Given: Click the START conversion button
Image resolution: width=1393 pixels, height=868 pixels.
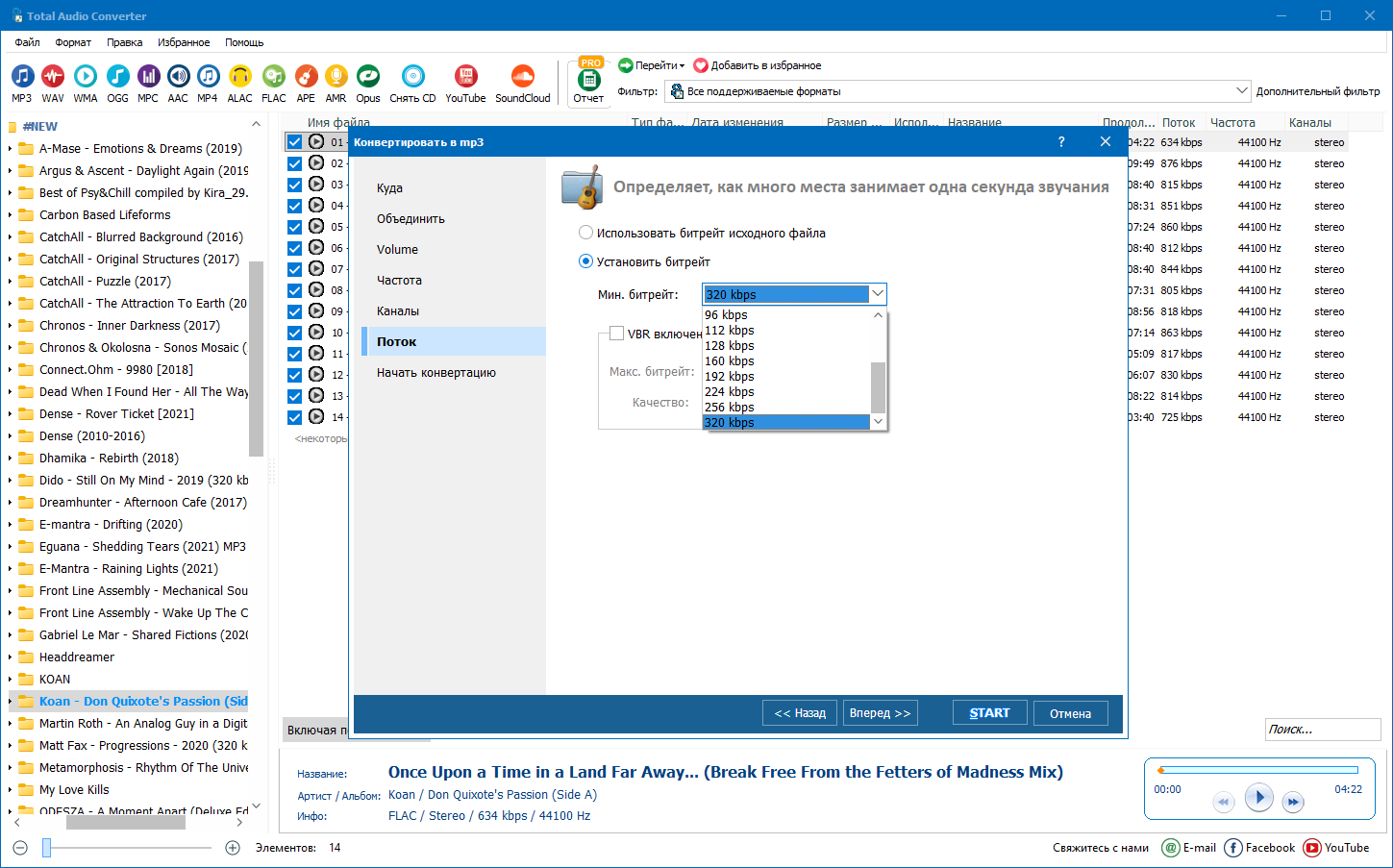Looking at the screenshot, I should click(x=990, y=713).
